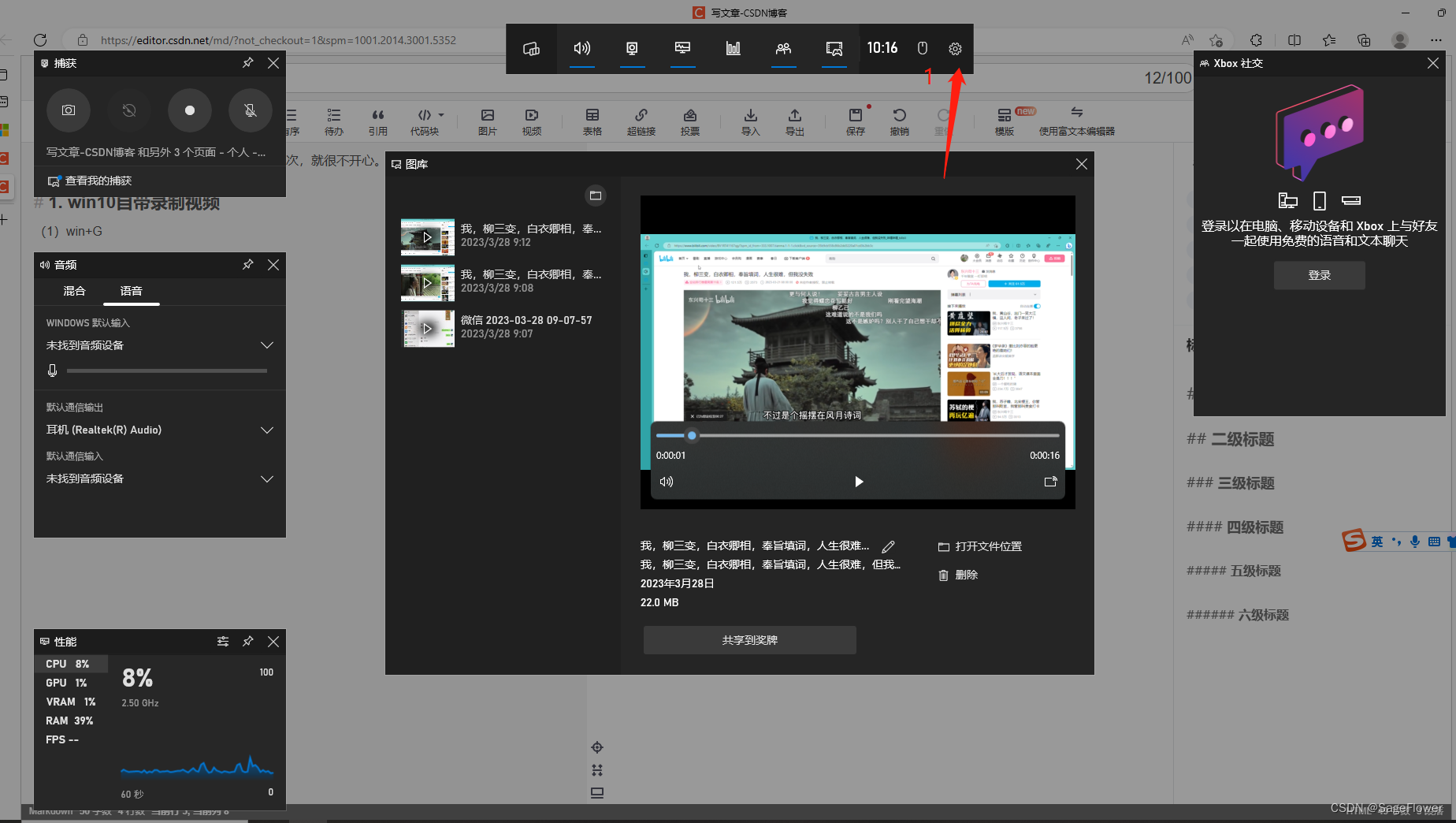Switch to the 混合 tab in Audio widget

pyautogui.click(x=74, y=291)
